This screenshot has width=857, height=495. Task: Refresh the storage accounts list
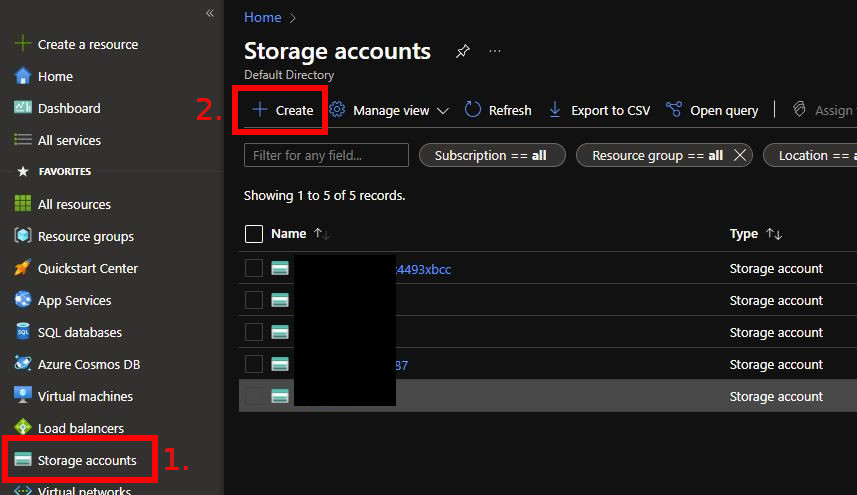click(498, 110)
